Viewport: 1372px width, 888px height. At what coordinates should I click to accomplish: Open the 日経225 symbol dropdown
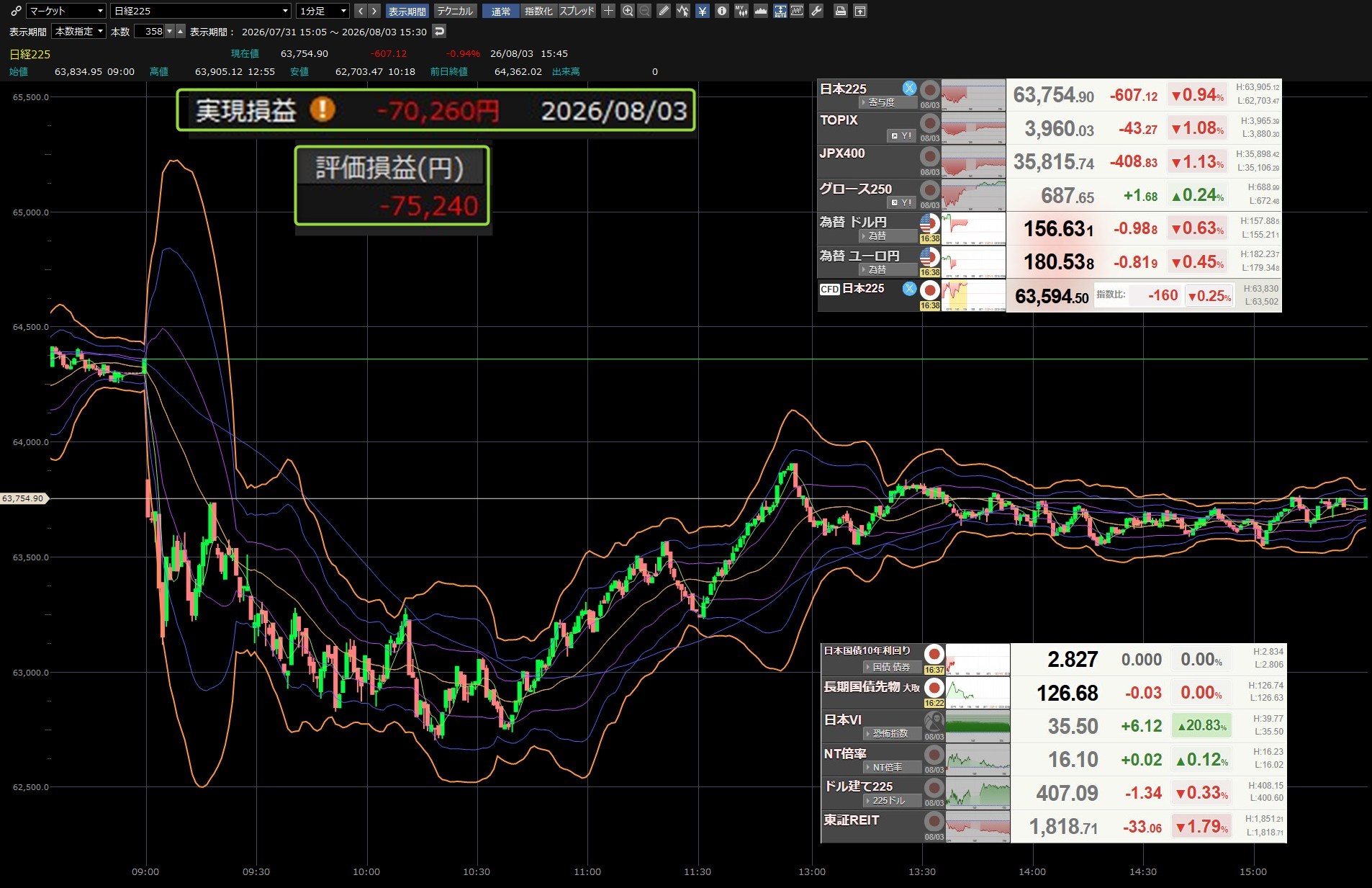[x=201, y=11]
